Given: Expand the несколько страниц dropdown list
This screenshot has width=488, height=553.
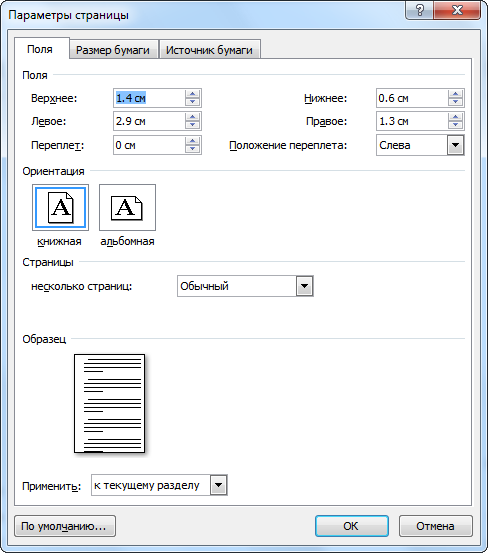Looking at the screenshot, I should click(x=305, y=286).
